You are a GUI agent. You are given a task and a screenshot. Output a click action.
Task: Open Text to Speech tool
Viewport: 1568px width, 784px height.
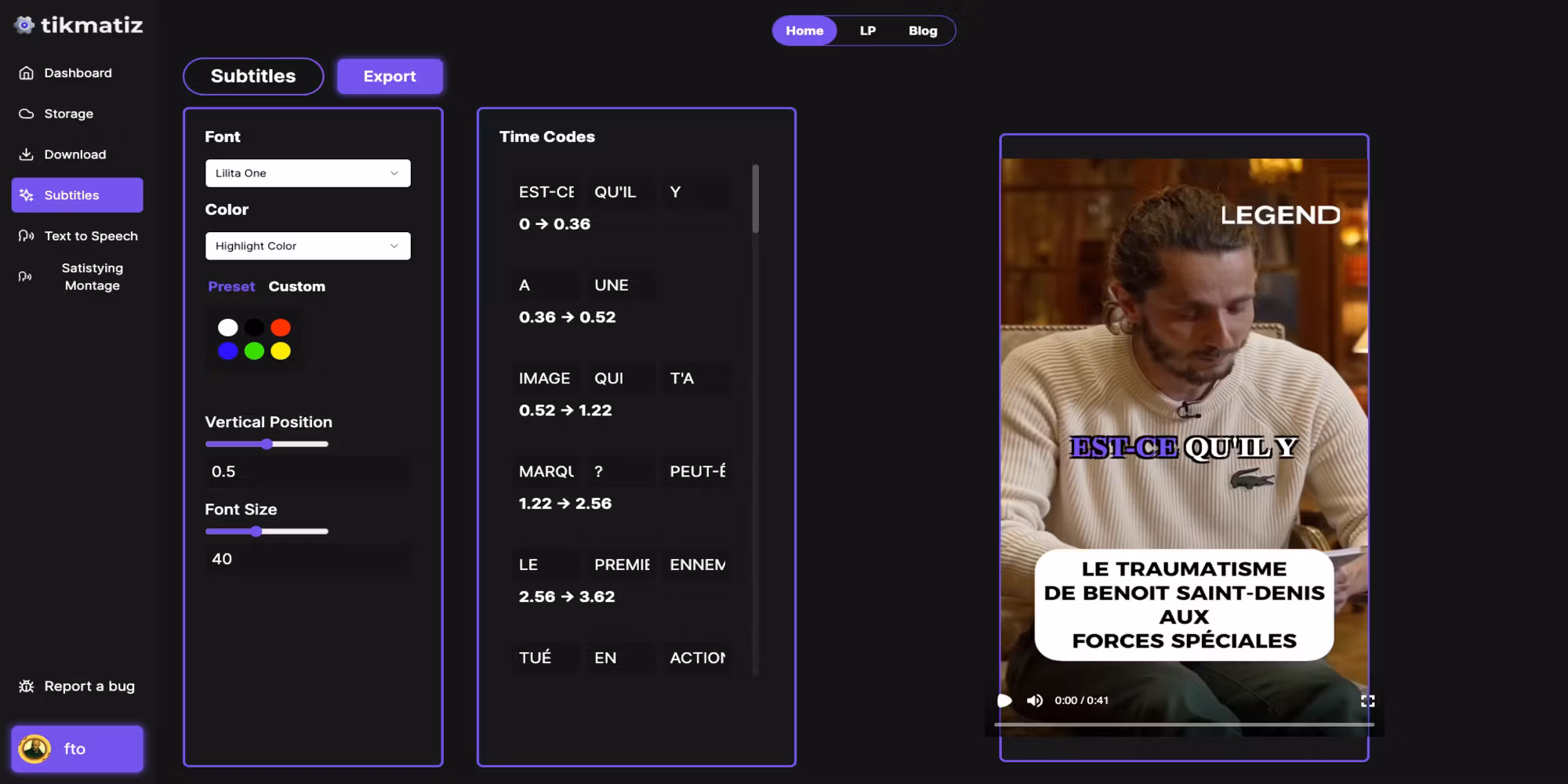[90, 236]
